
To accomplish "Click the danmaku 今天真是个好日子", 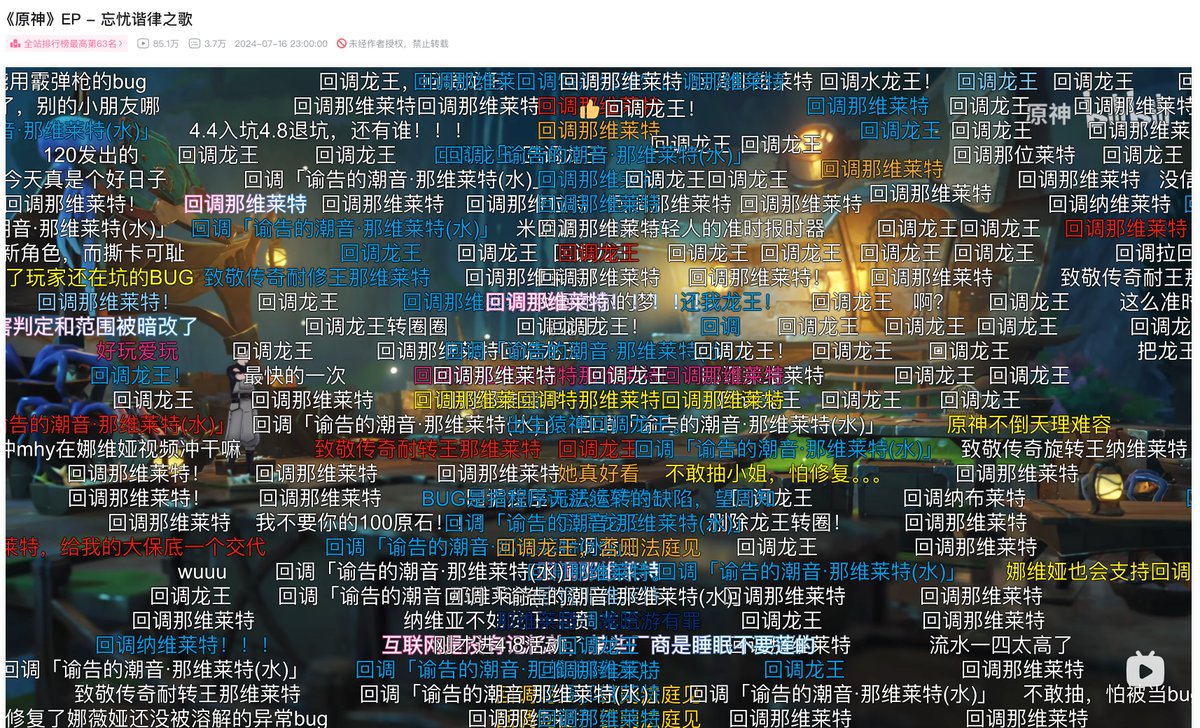I will coord(86,180).
